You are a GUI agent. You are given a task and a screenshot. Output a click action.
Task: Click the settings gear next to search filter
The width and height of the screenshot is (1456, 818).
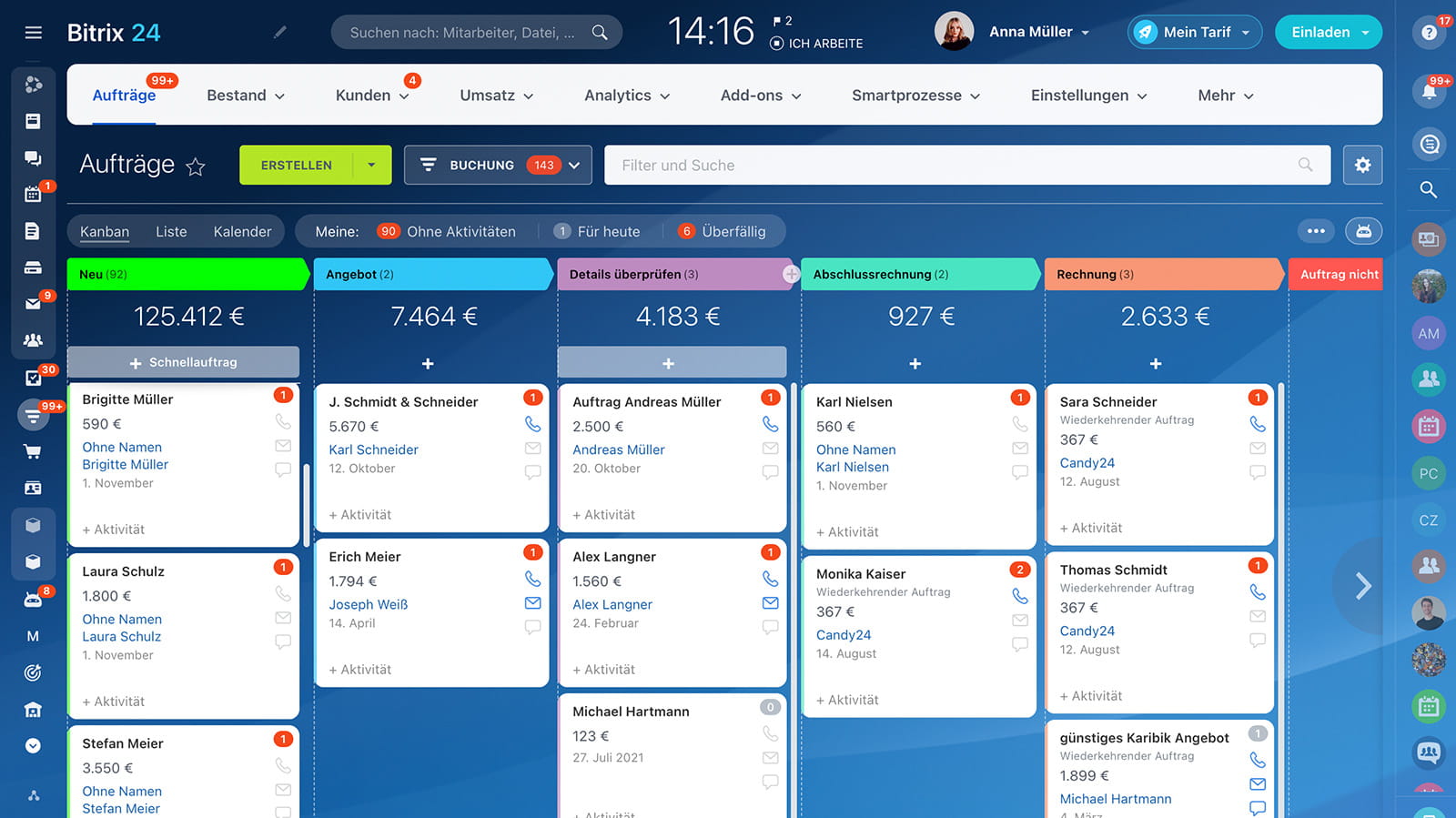(x=1362, y=165)
